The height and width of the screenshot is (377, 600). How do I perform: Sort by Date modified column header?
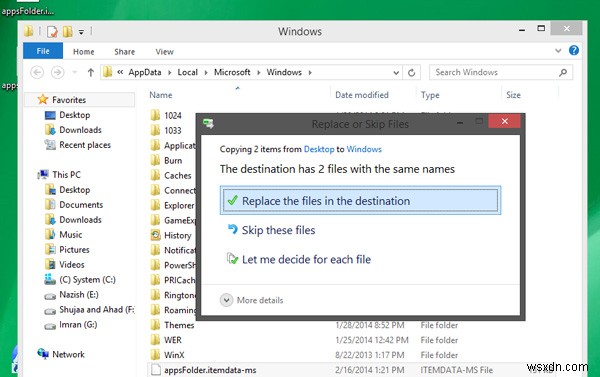[362, 95]
